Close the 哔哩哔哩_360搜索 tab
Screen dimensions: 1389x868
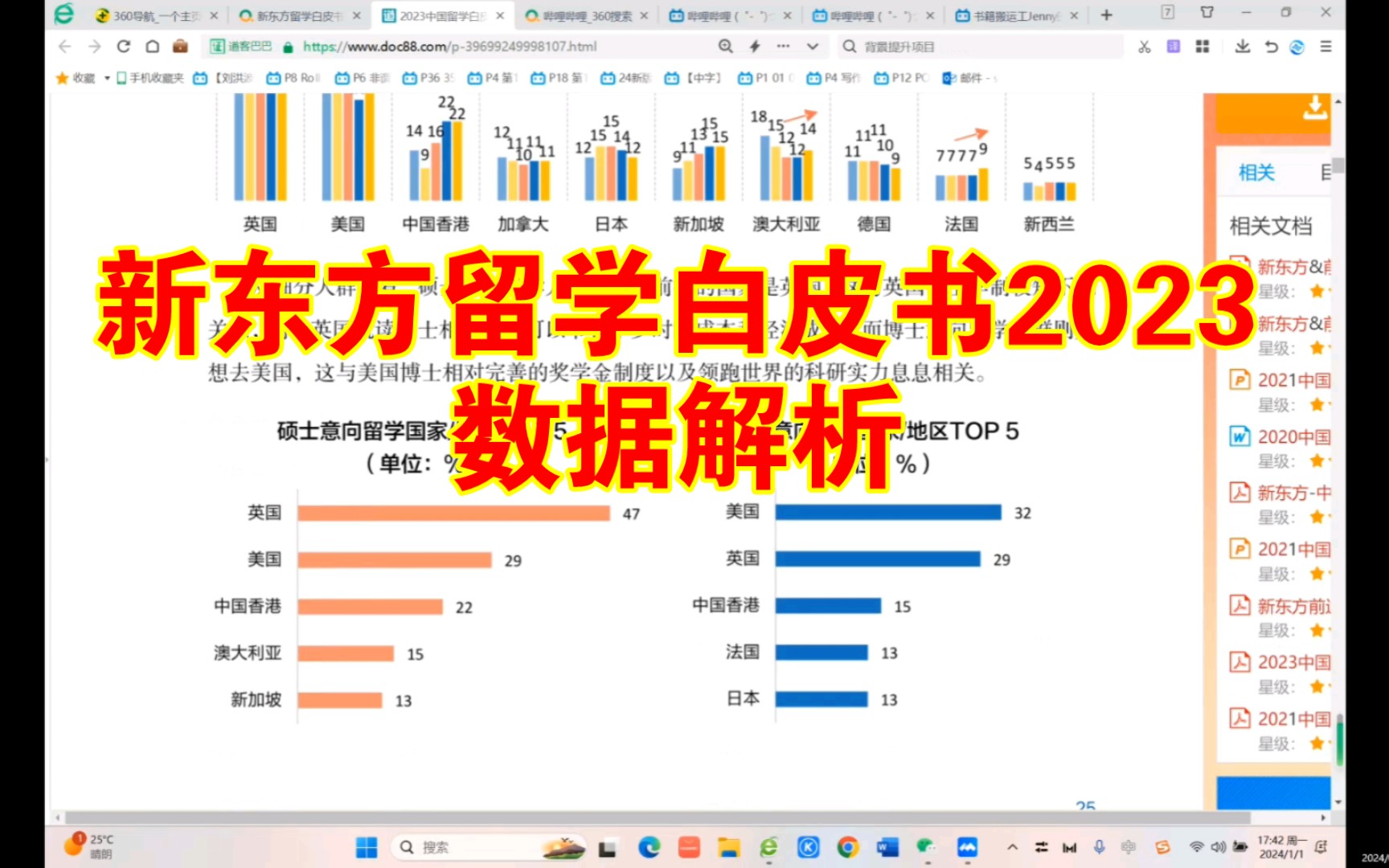(644, 16)
